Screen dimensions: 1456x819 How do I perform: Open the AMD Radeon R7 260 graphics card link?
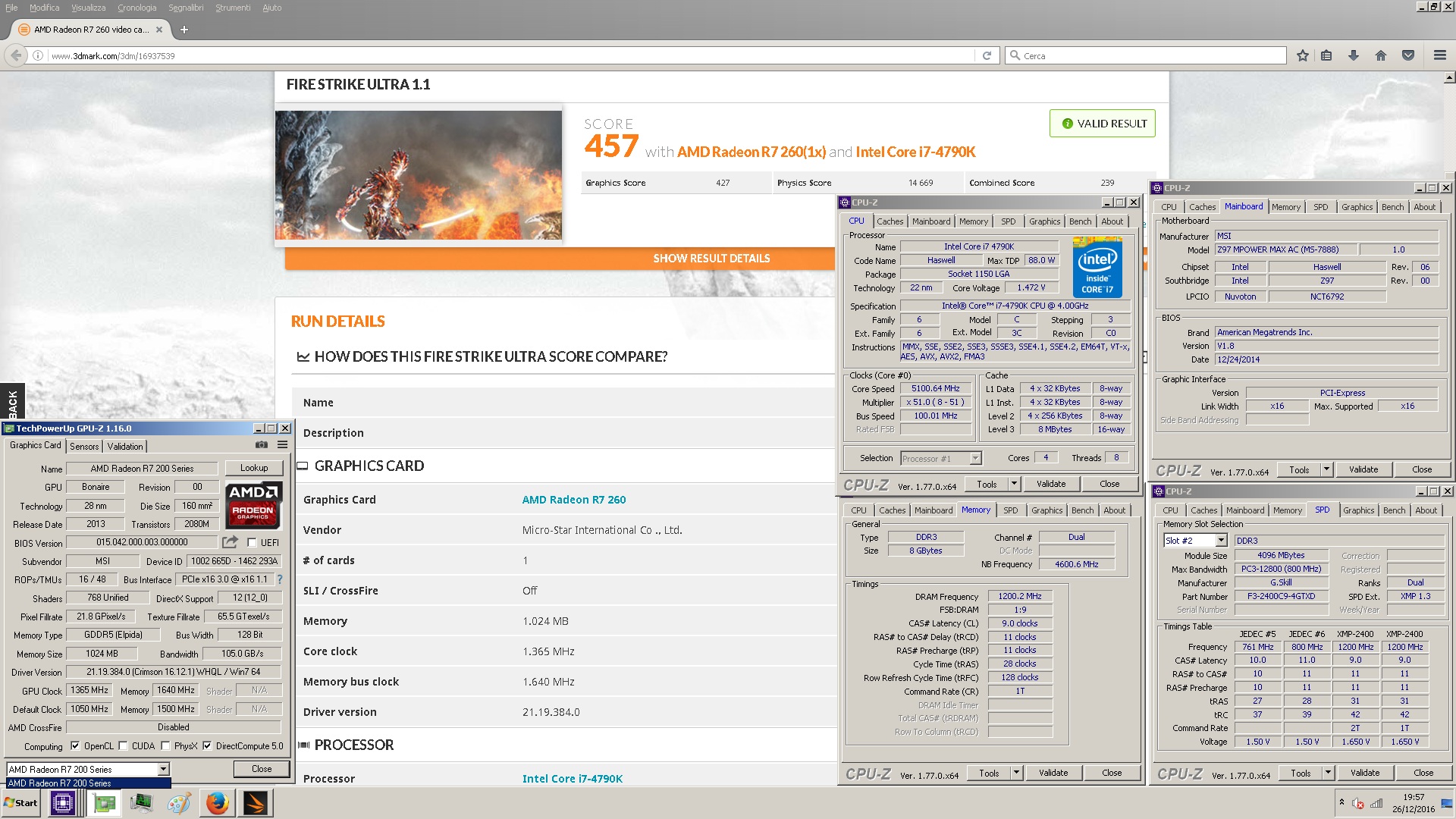(574, 500)
